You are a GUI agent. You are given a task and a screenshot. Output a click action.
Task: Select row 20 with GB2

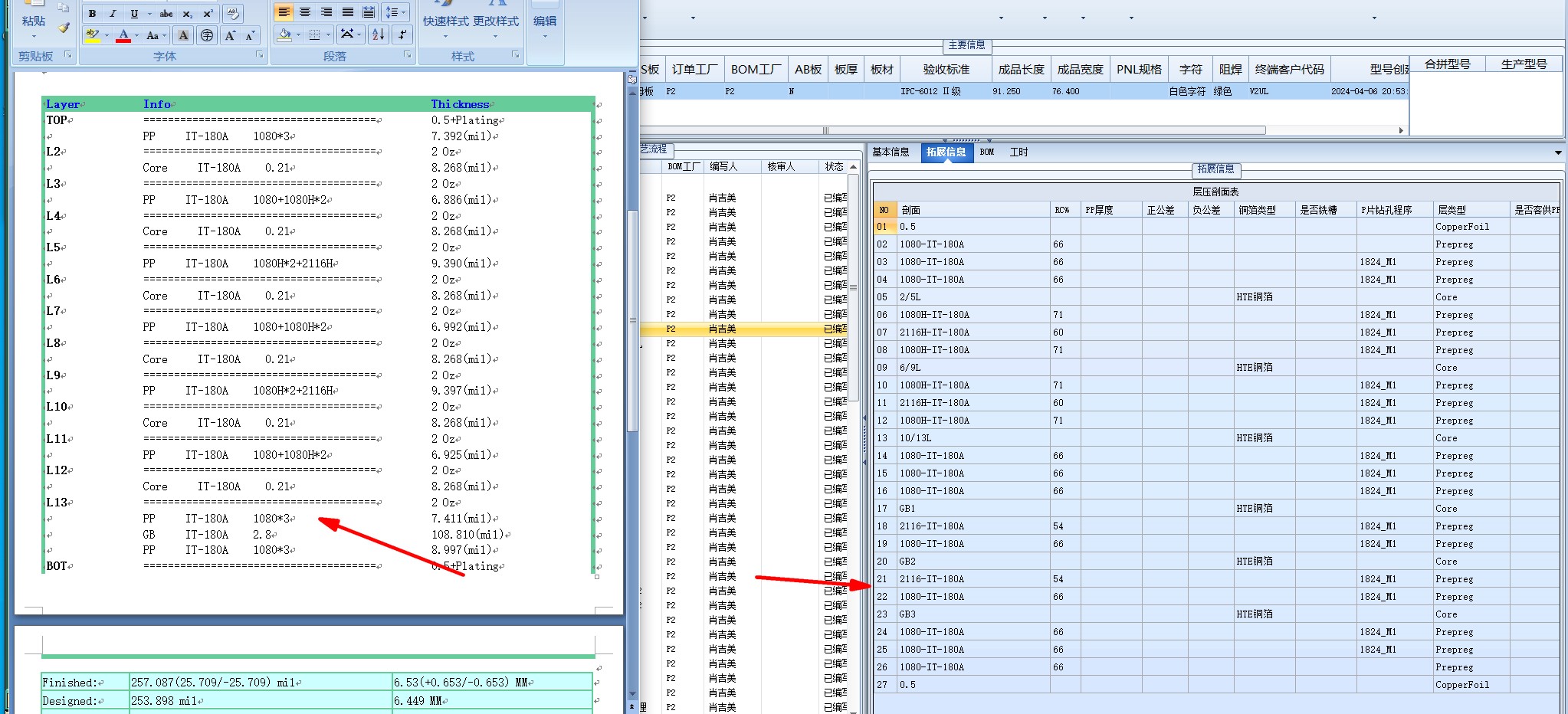tap(1217, 562)
